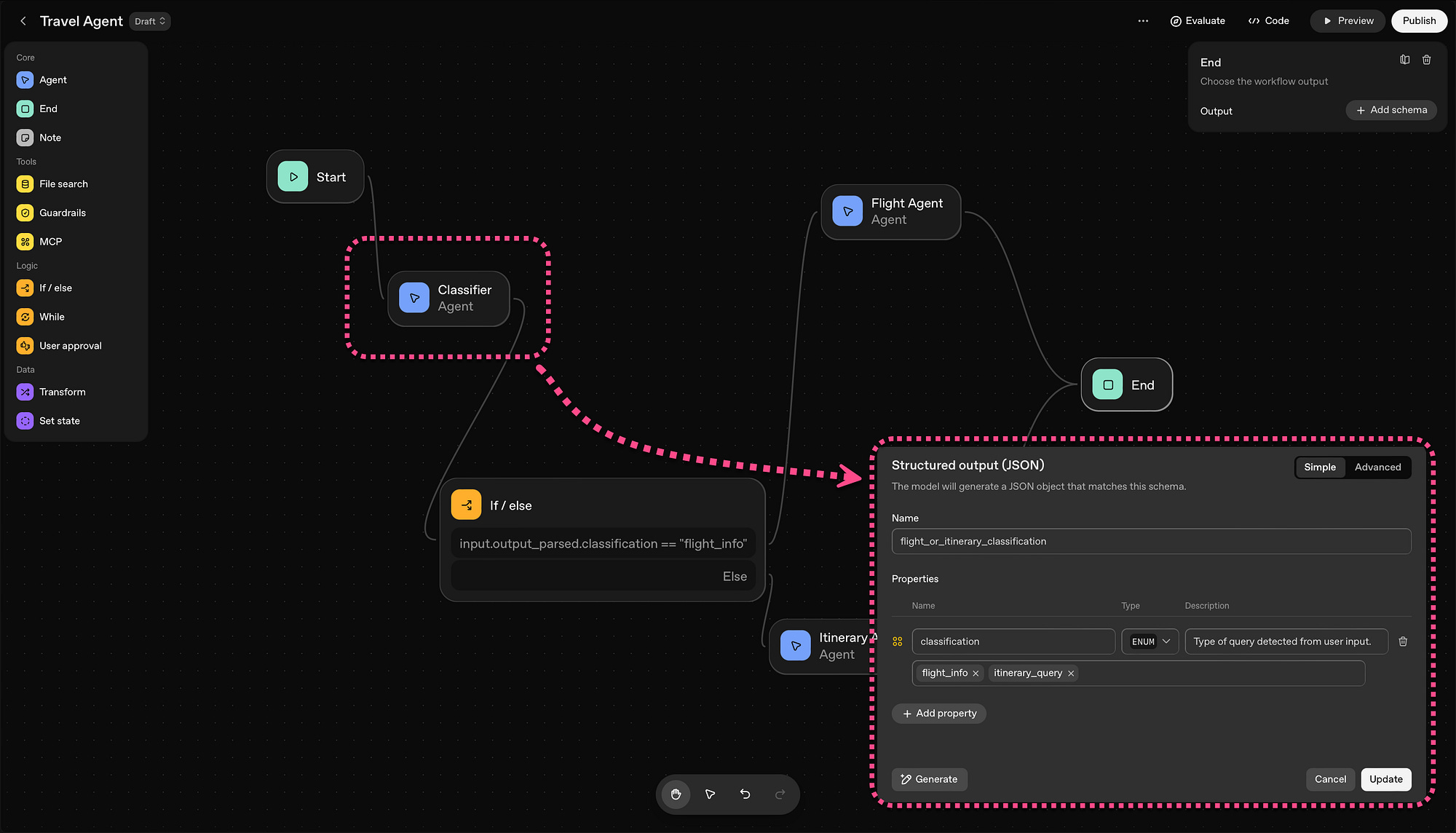Delete the End node via trash icon

click(1427, 60)
